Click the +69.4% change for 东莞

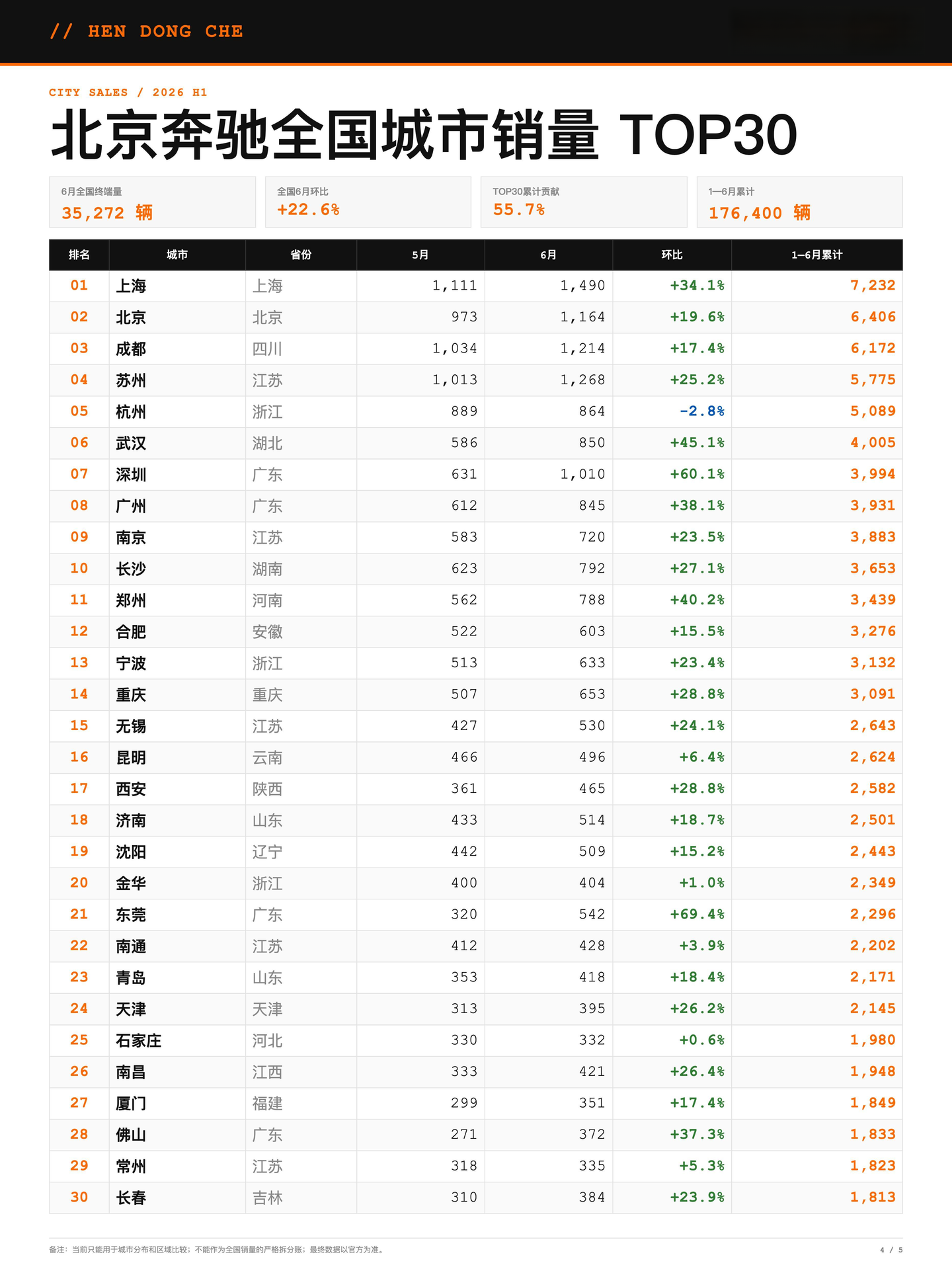coord(697,914)
